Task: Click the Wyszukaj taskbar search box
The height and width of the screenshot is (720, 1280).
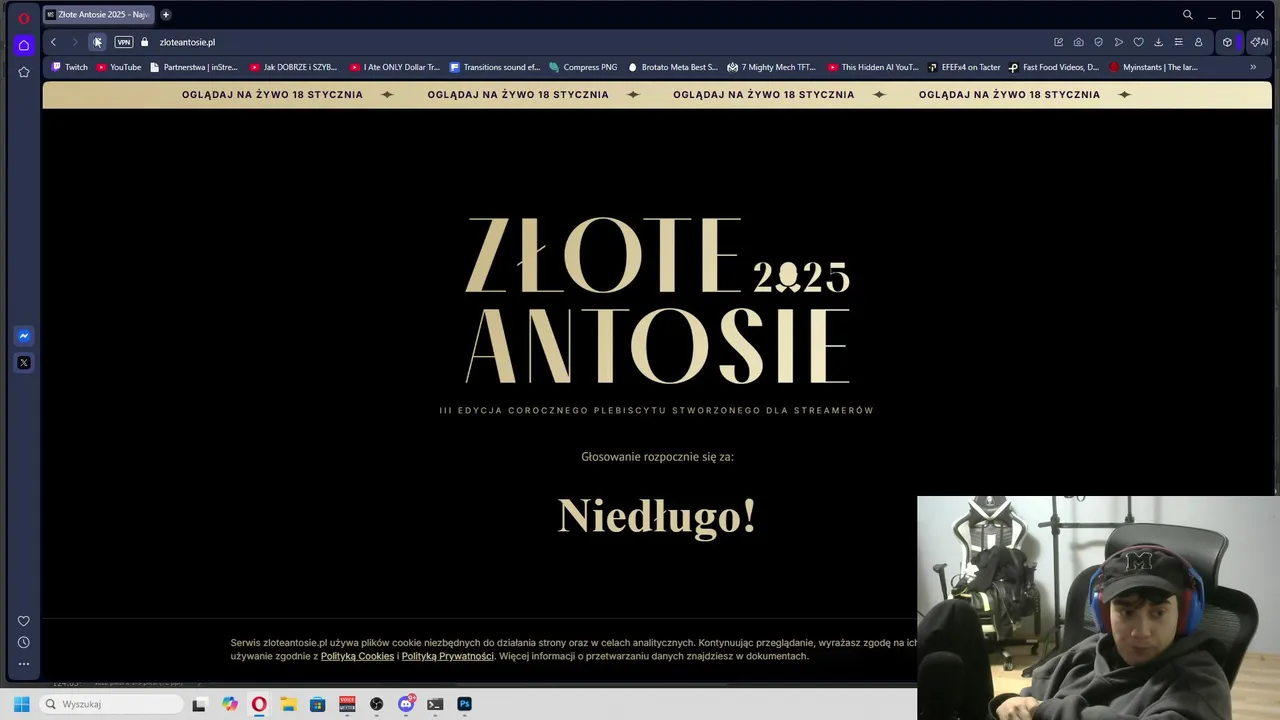Action: [x=112, y=704]
